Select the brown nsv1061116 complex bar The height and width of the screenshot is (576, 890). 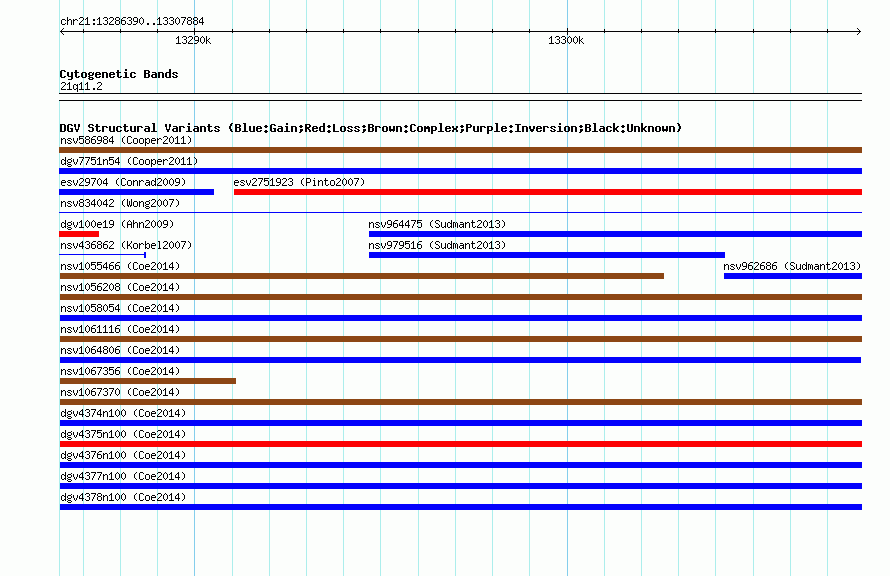[x=460, y=339]
